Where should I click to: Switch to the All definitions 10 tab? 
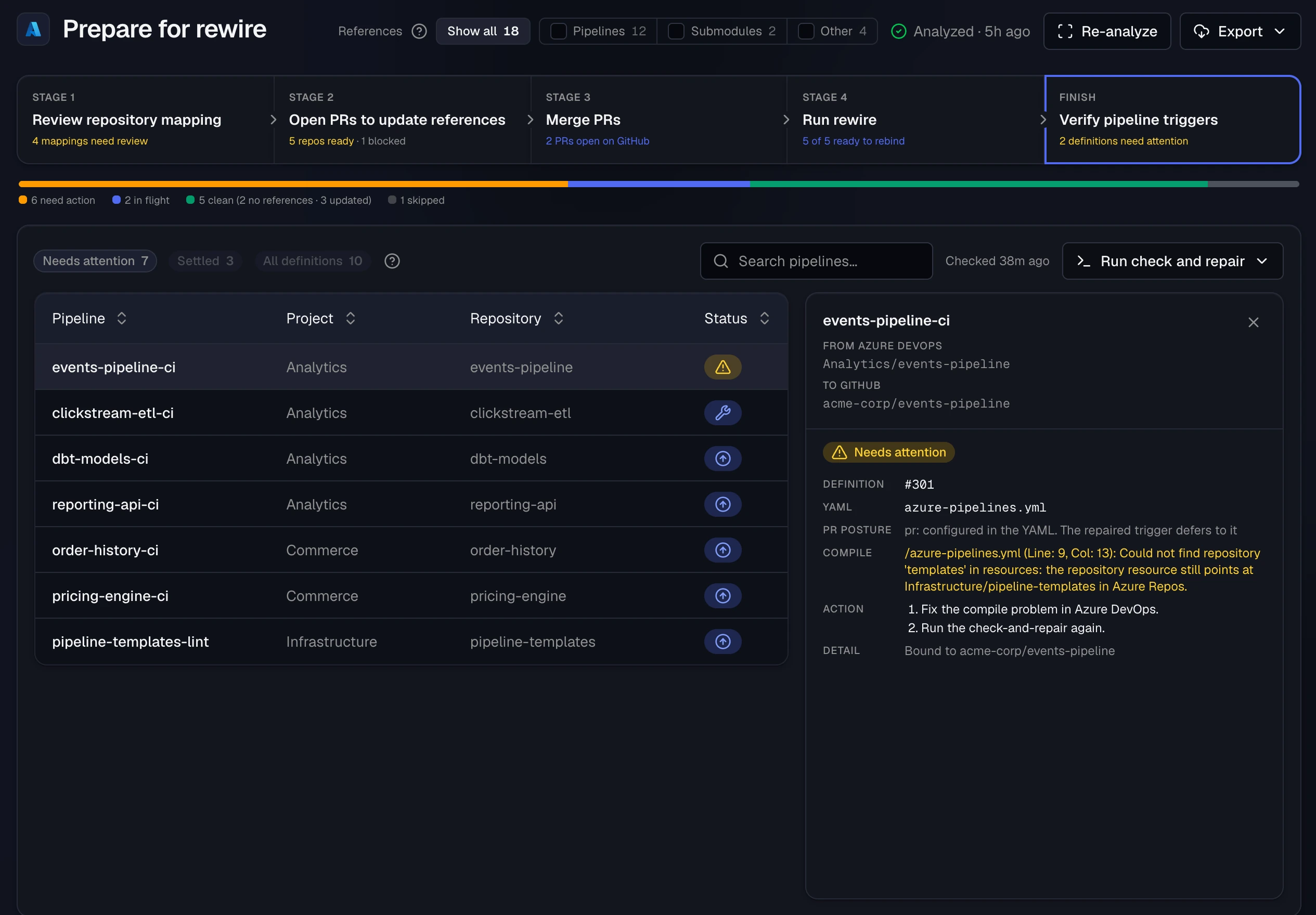[313, 260]
